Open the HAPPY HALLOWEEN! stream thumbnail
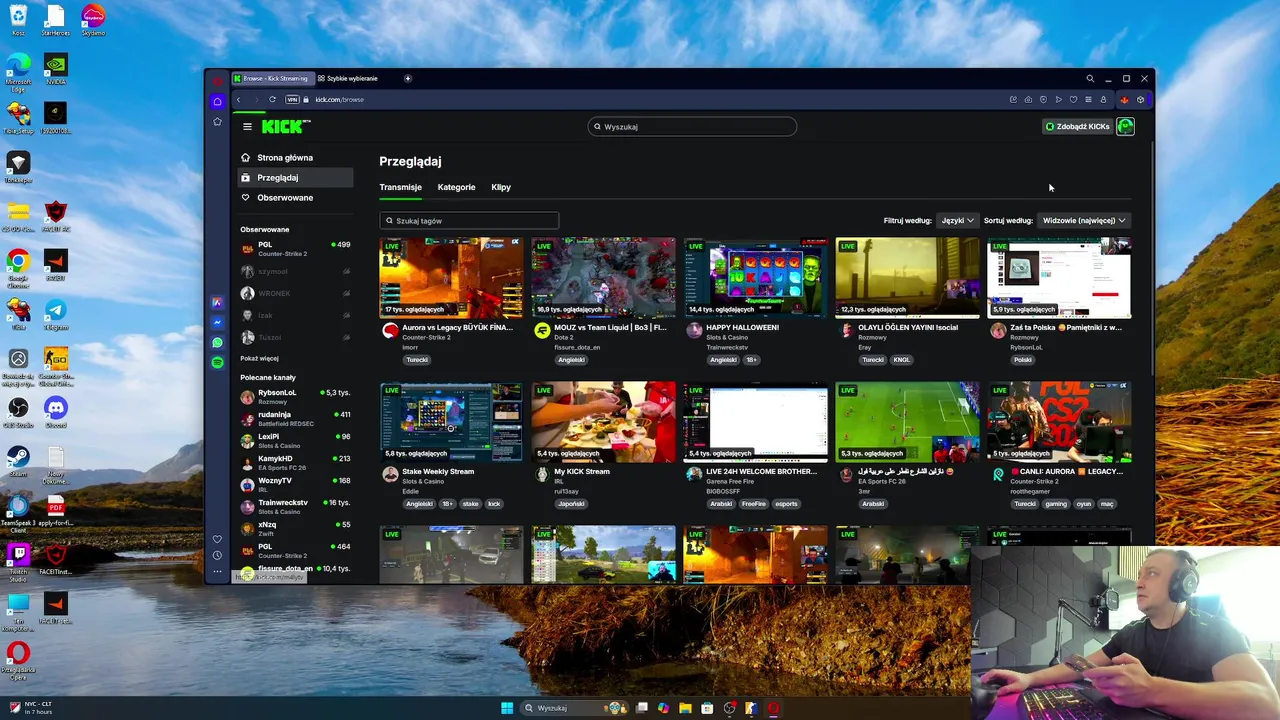This screenshot has height=720, width=1280. (755, 277)
